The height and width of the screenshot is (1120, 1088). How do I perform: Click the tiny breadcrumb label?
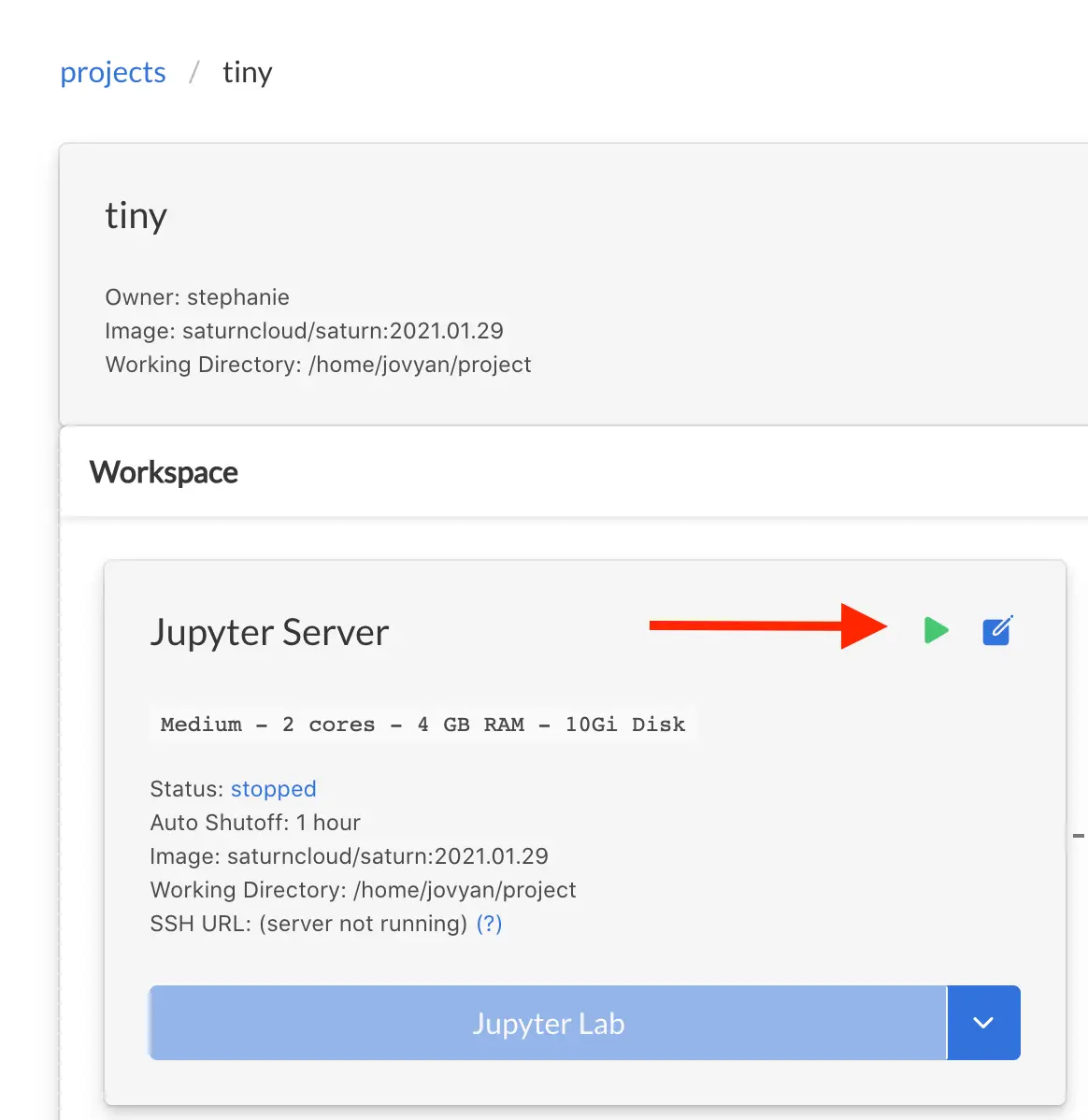(247, 72)
